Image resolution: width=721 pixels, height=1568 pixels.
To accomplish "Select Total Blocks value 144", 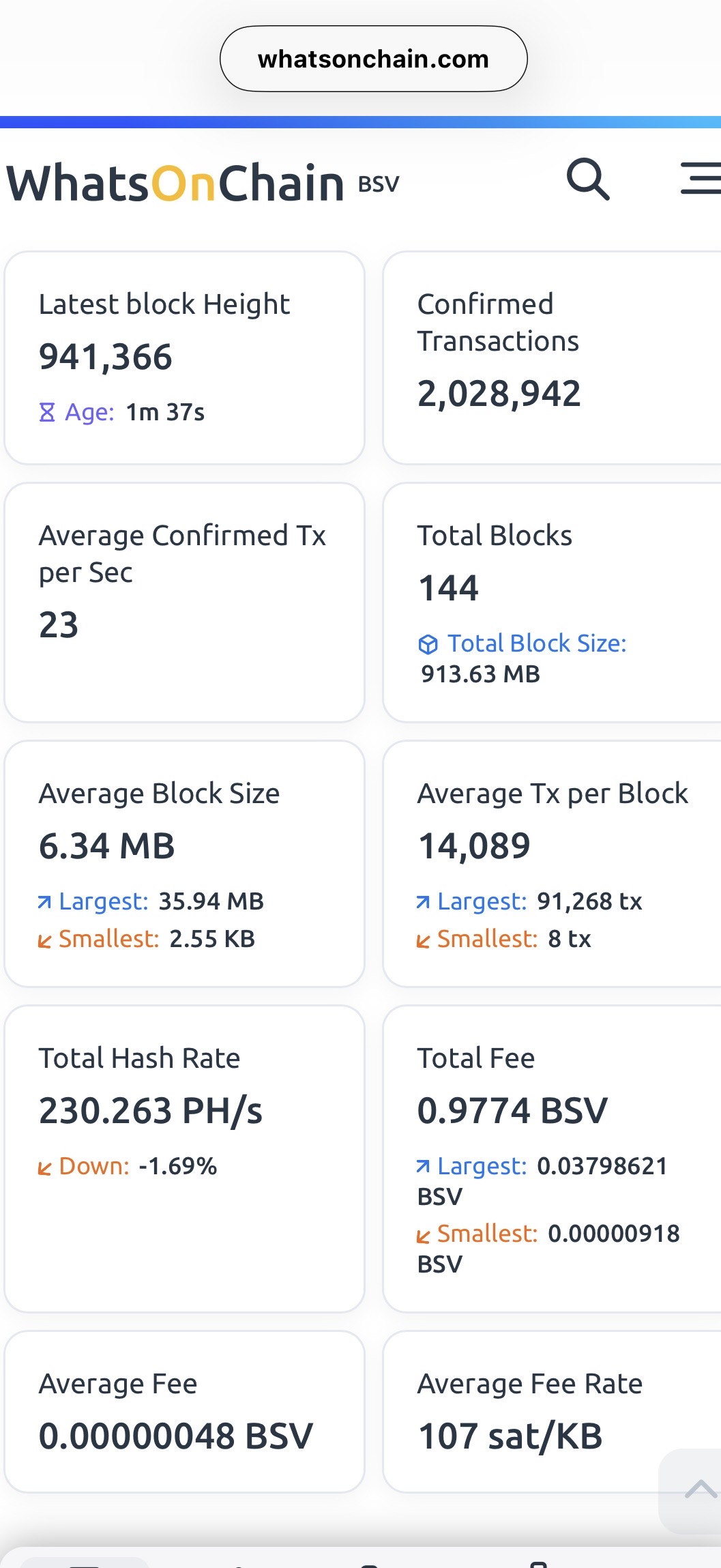I will (x=448, y=588).
